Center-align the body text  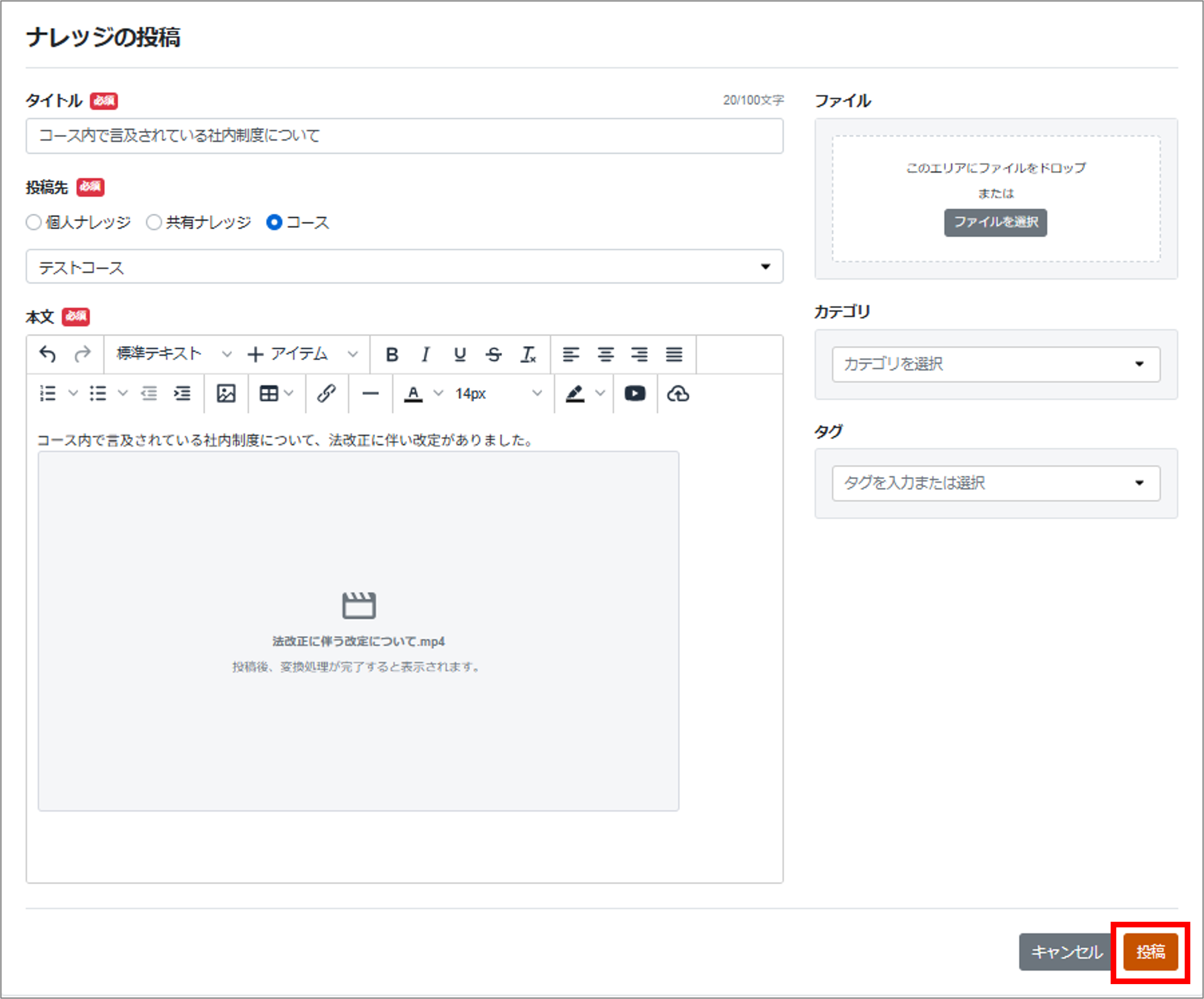click(606, 355)
